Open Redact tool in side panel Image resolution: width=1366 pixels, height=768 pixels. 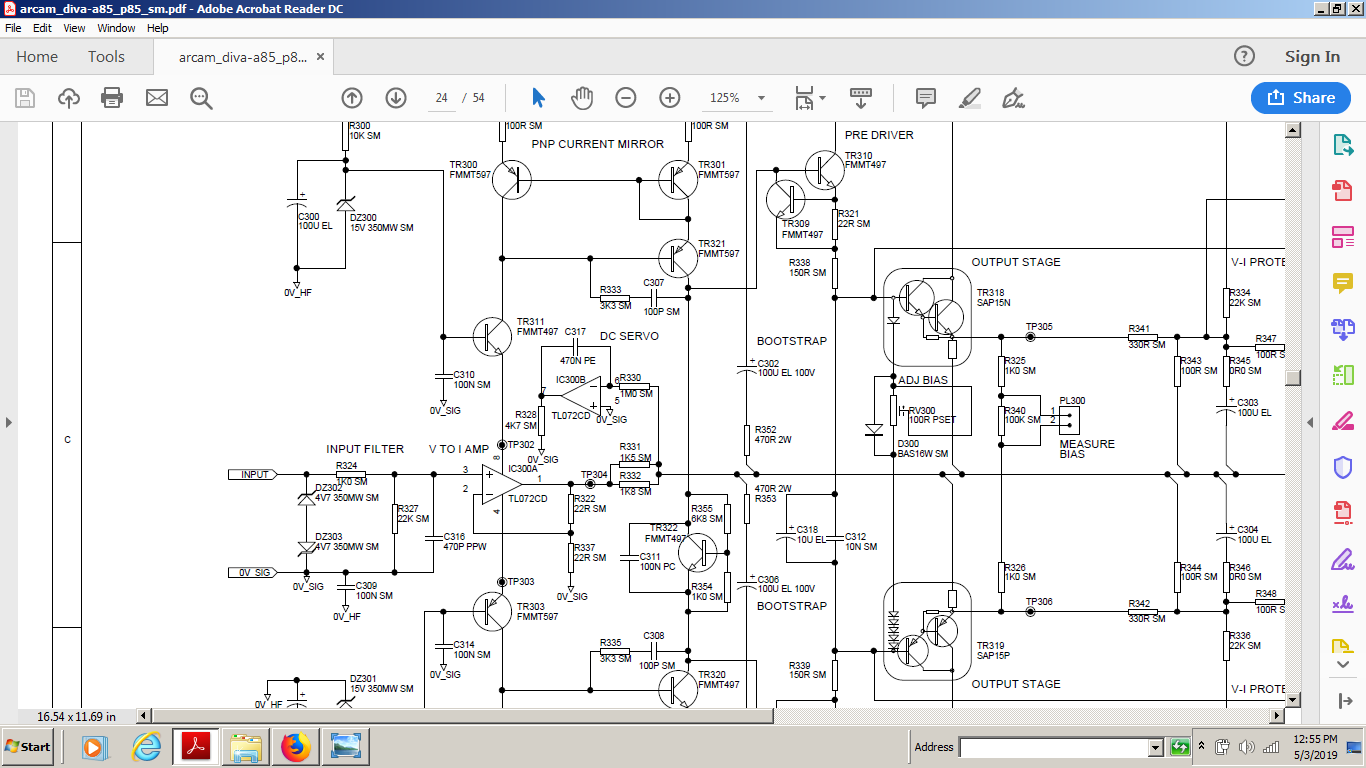coord(1342,421)
